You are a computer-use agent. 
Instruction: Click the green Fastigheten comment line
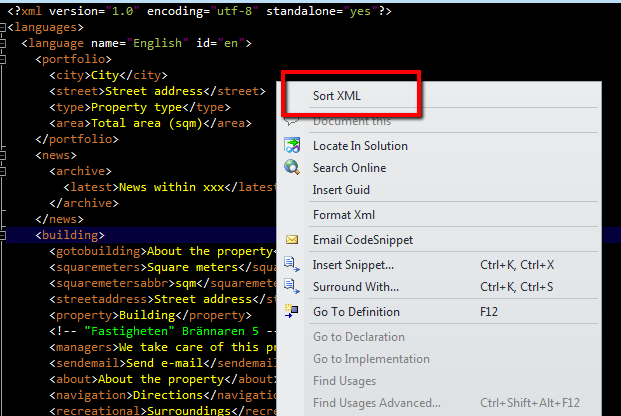pos(160,331)
